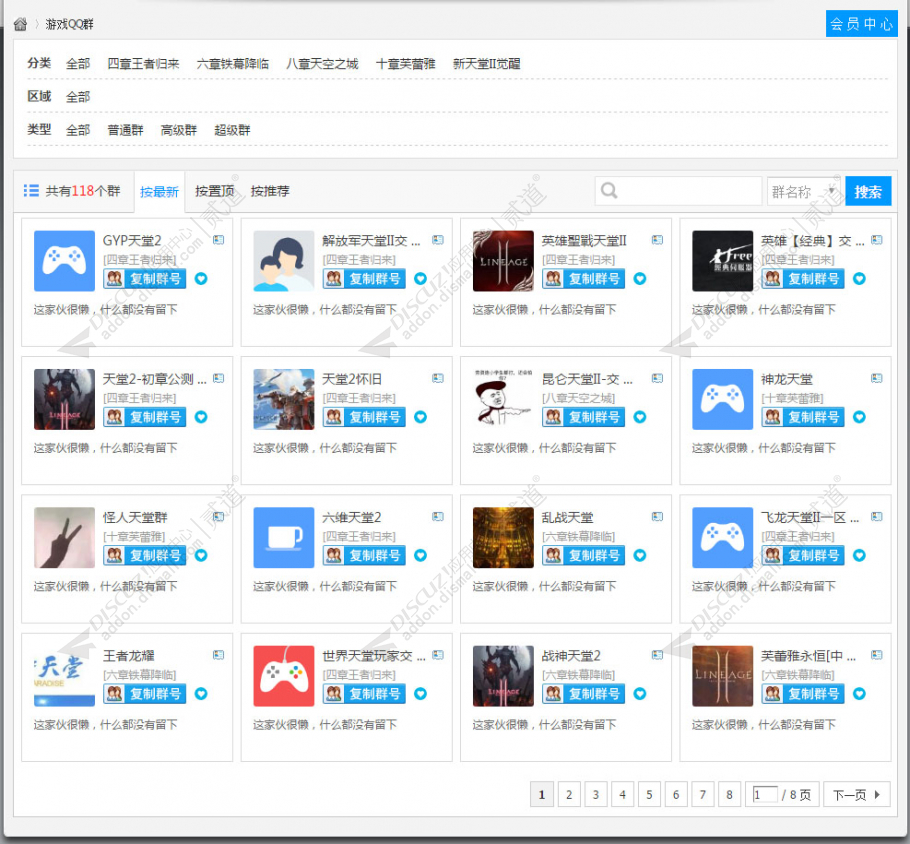Copy group number of 神龙天堂
This screenshot has height=844, width=910.
coord(803,417)
